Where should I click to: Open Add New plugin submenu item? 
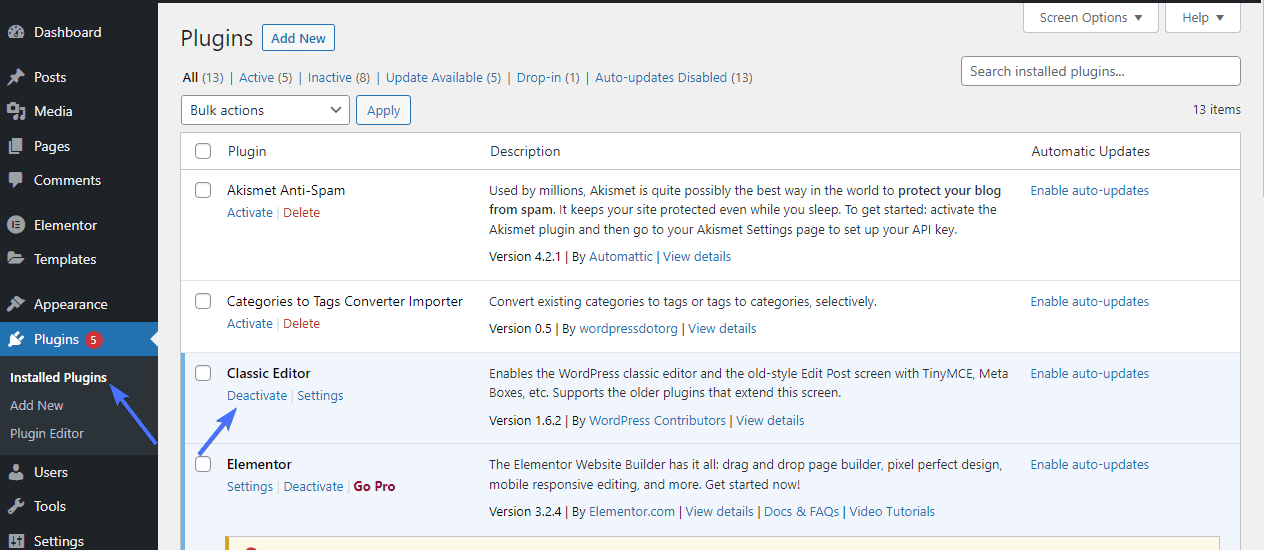click(x=37, y=405)
